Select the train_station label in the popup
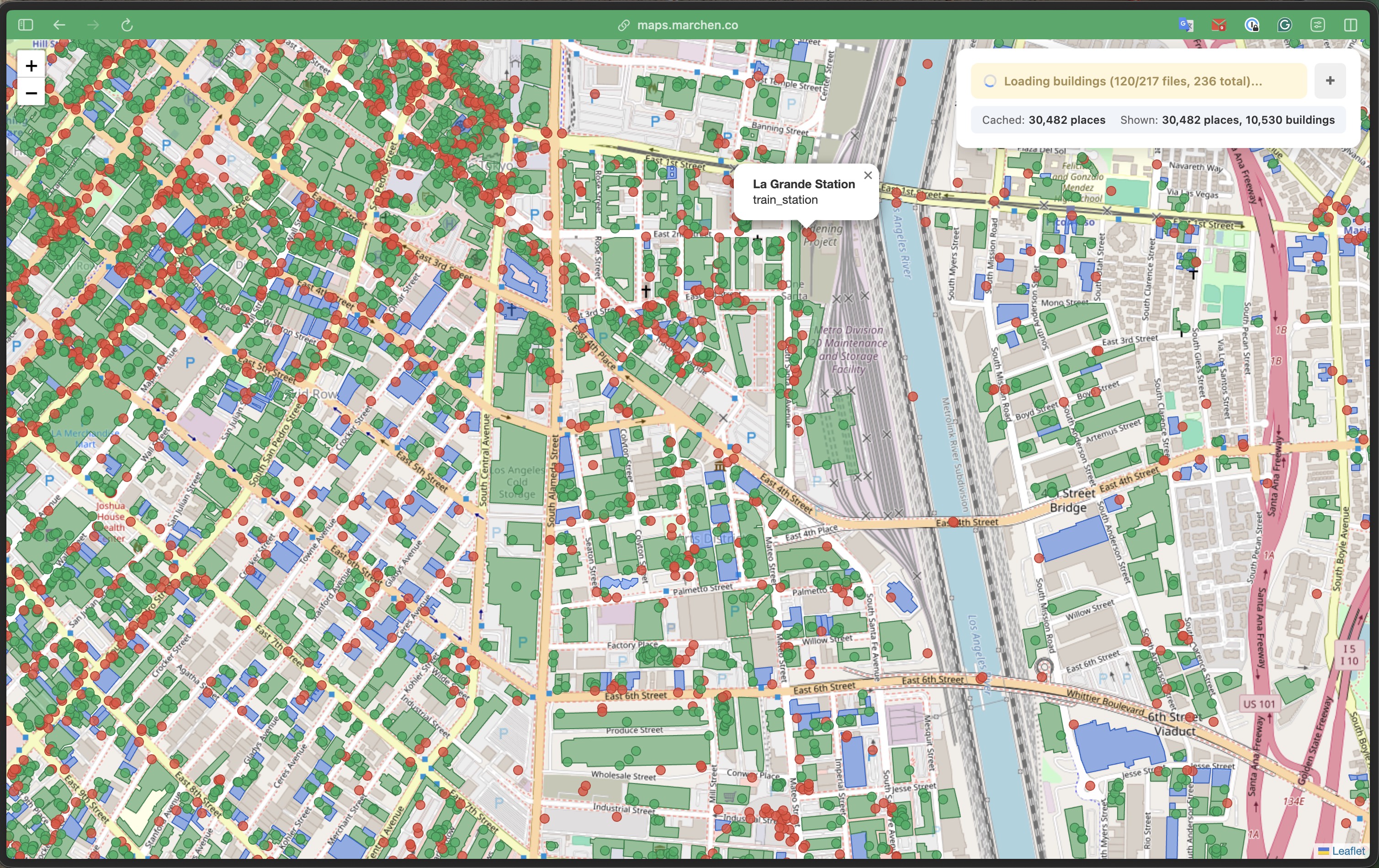Image resolution: width=1379 pixels, height=868 pixels. point(785,200)
